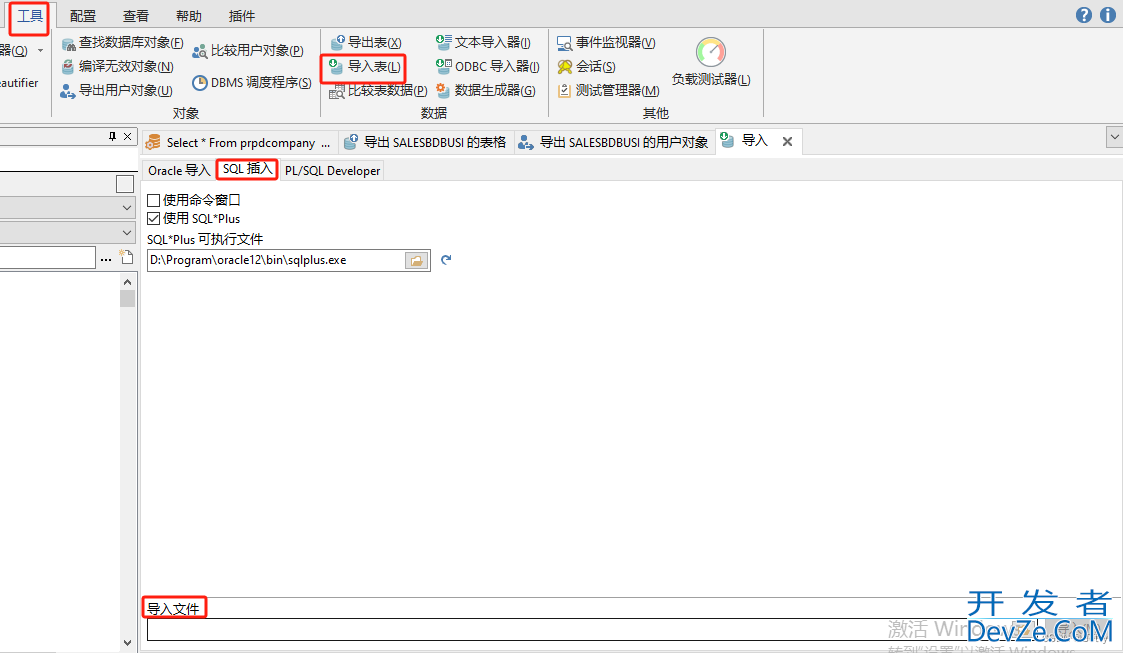Open the 配置 ribbon tab
The width and height of the screenshot is (1123, 653).
tap(83, 16)
